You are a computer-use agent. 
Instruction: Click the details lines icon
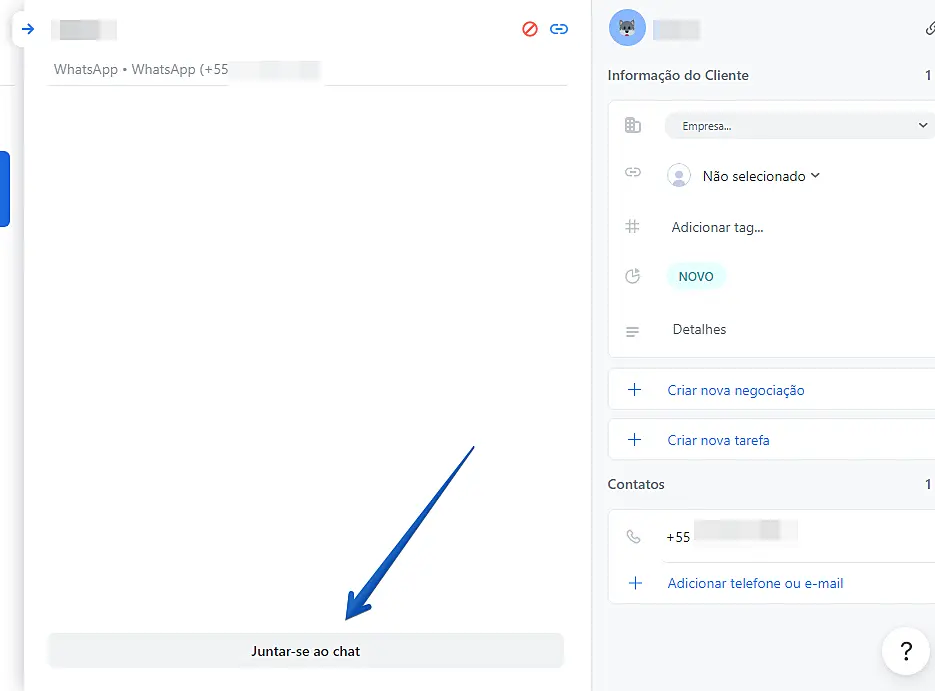[632, 331]
